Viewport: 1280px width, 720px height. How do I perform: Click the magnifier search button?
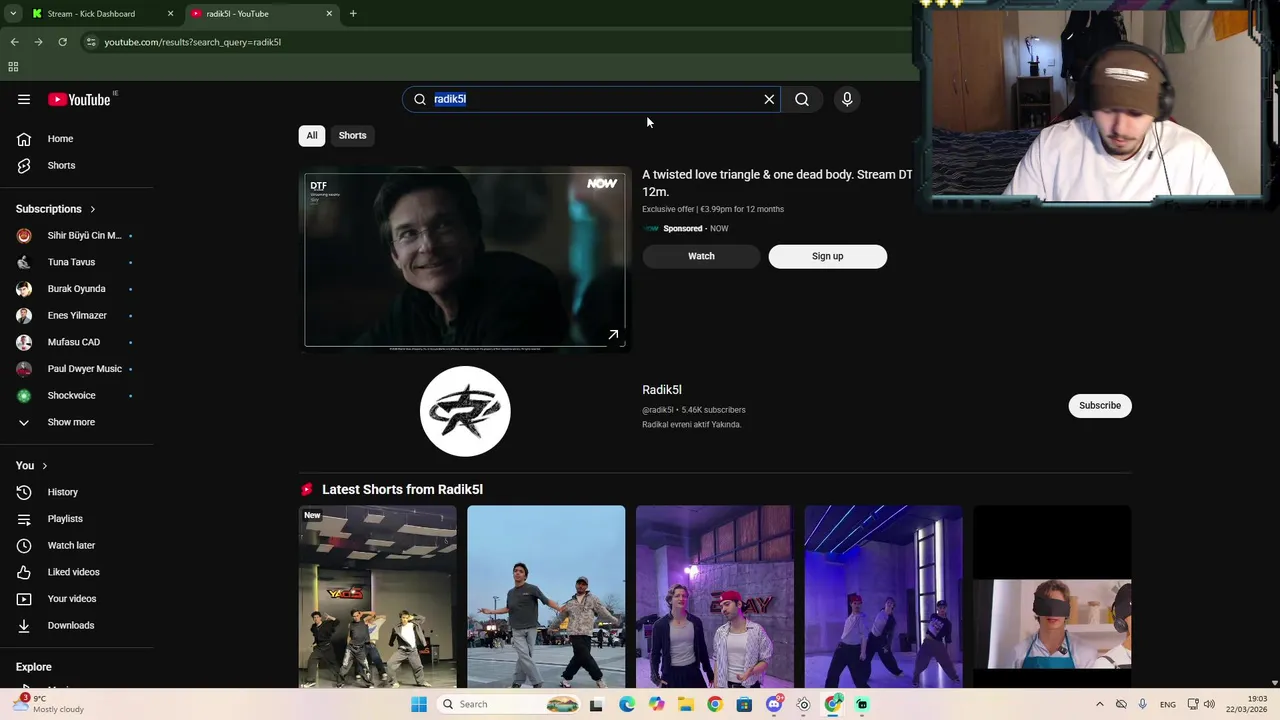pyautogui.click(x=802, y=99)
